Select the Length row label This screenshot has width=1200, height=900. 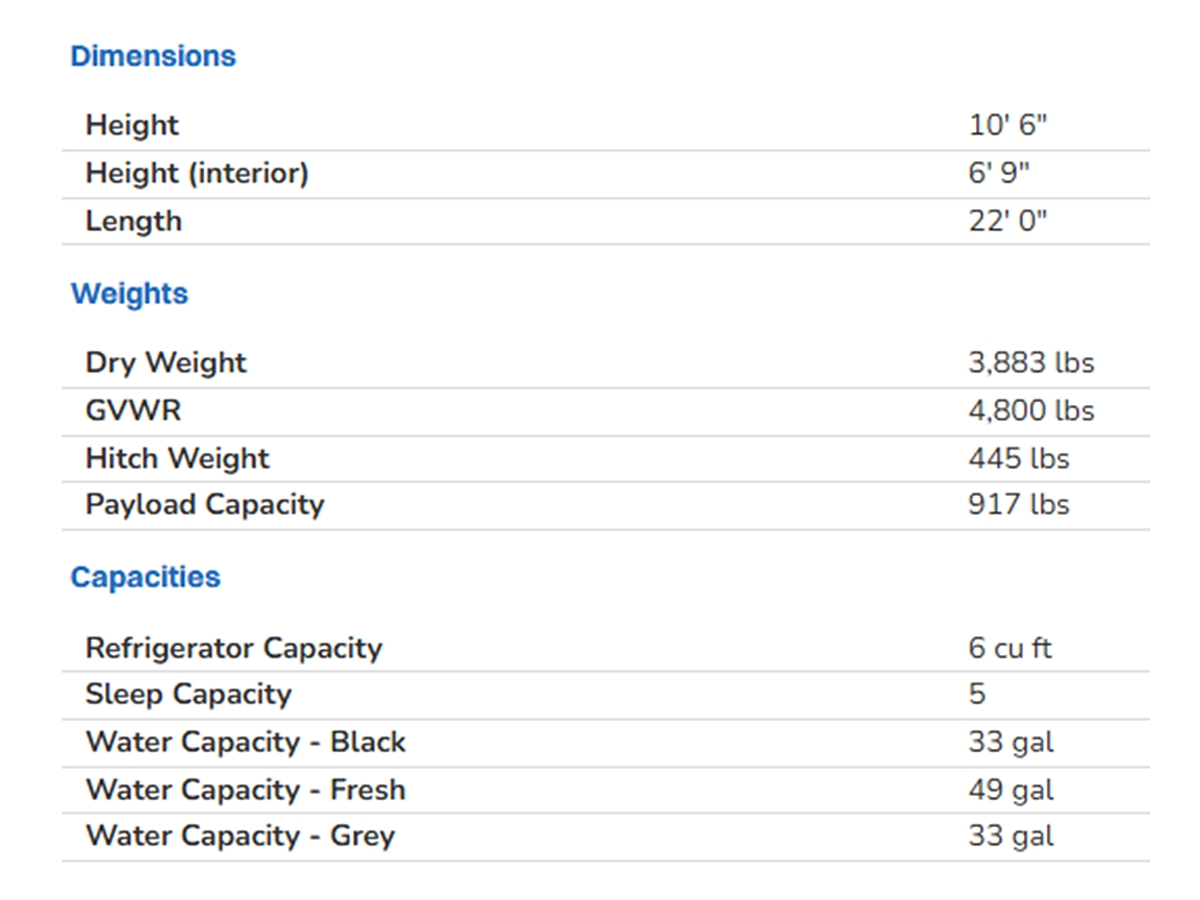(133, 221)
